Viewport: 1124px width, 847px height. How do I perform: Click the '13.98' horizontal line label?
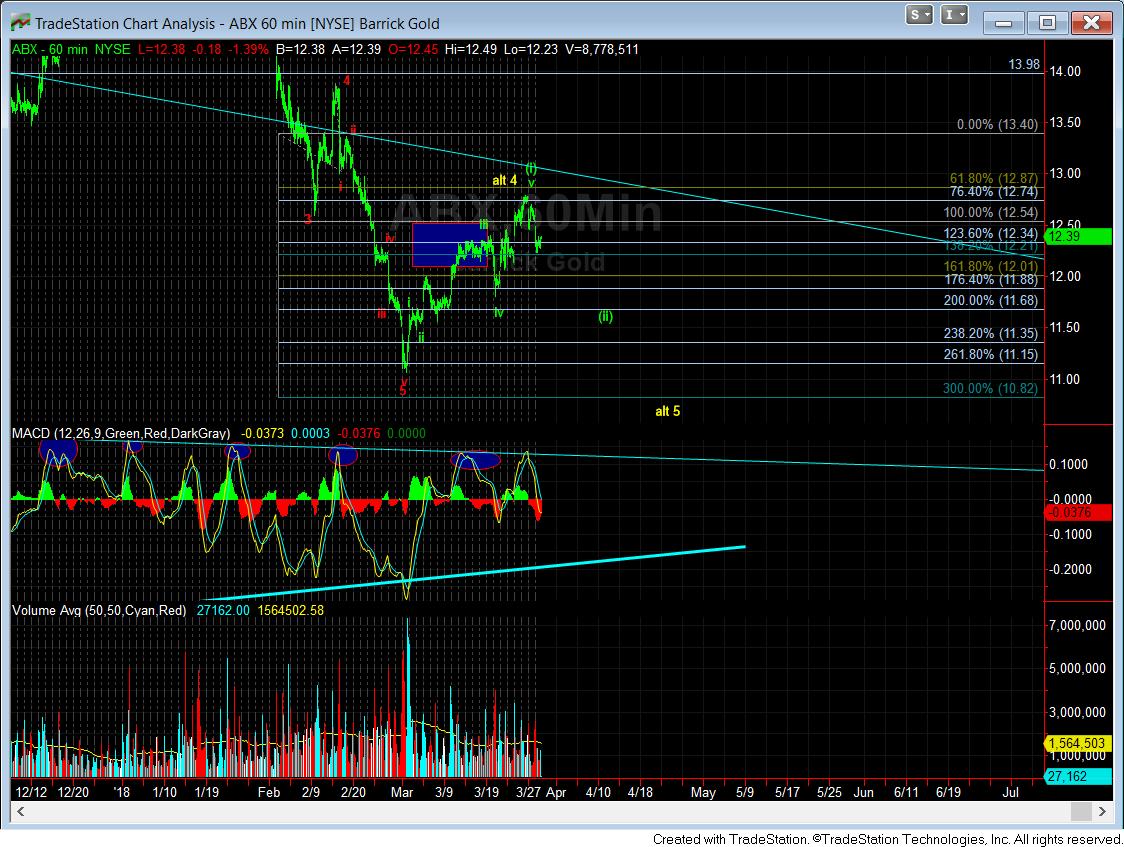click(1024, 64)
